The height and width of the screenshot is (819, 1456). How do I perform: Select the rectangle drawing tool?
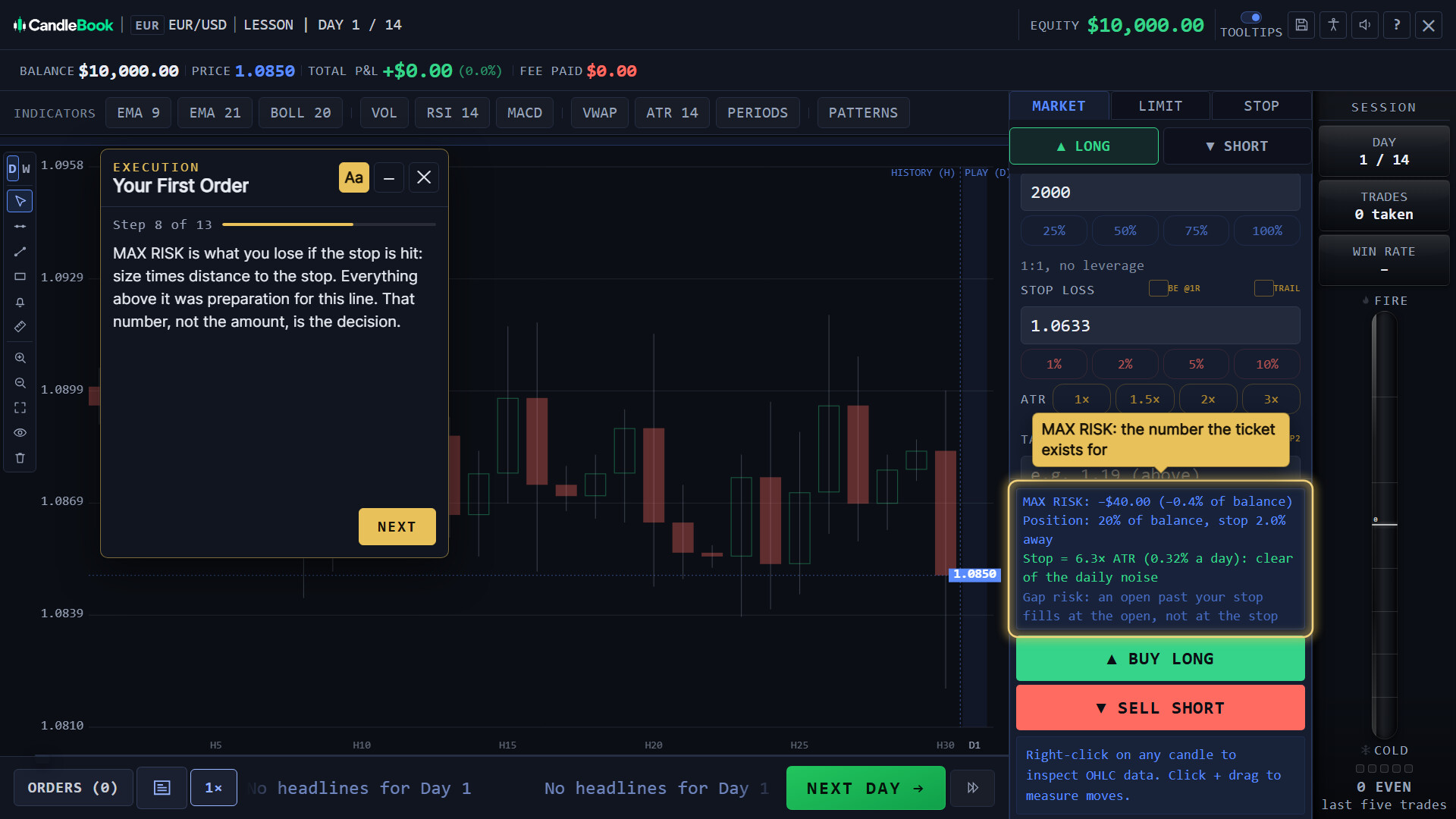click(x=20, y=276)
